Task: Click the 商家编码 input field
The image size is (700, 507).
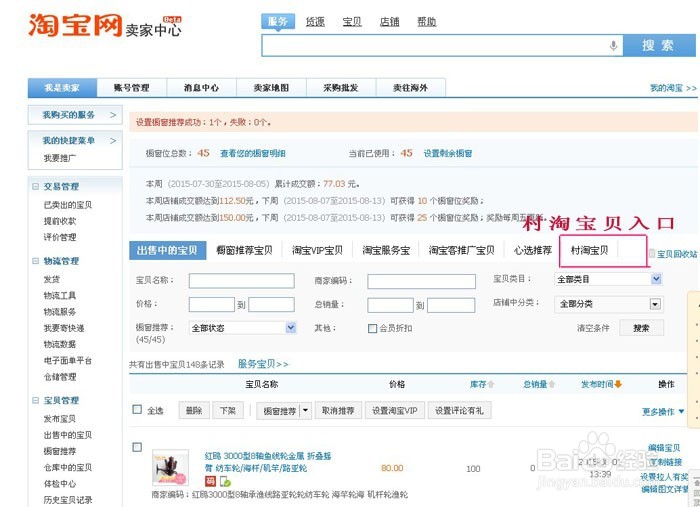Action: tap(421, 281)
